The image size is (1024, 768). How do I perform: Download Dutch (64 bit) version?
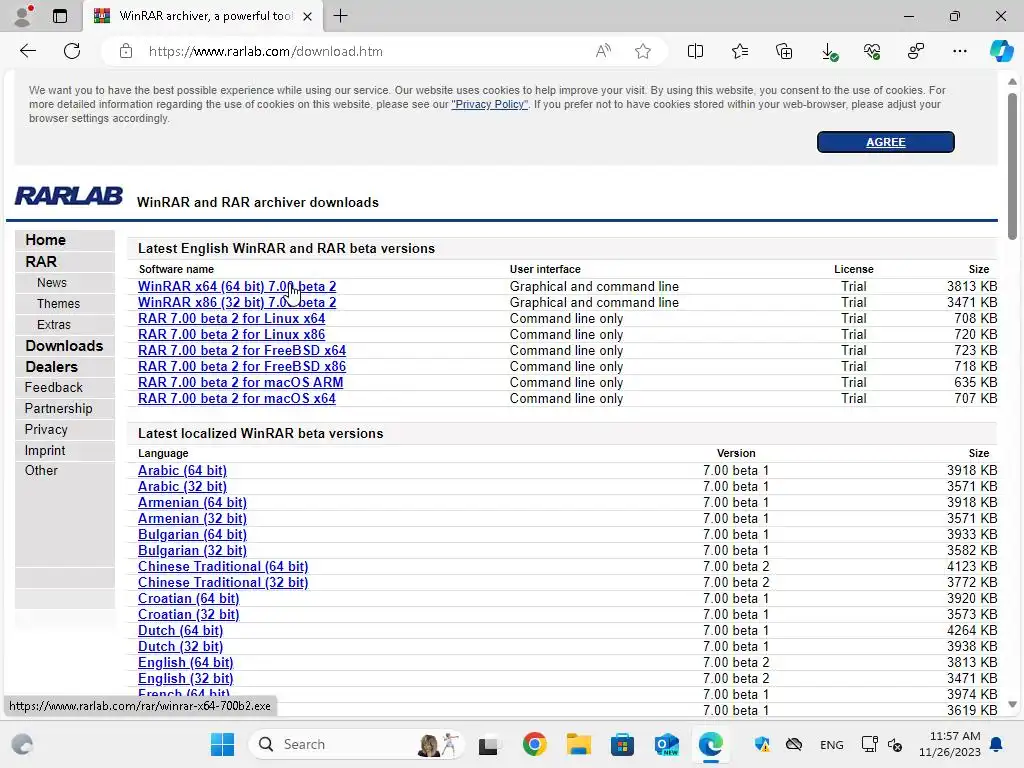180,631
